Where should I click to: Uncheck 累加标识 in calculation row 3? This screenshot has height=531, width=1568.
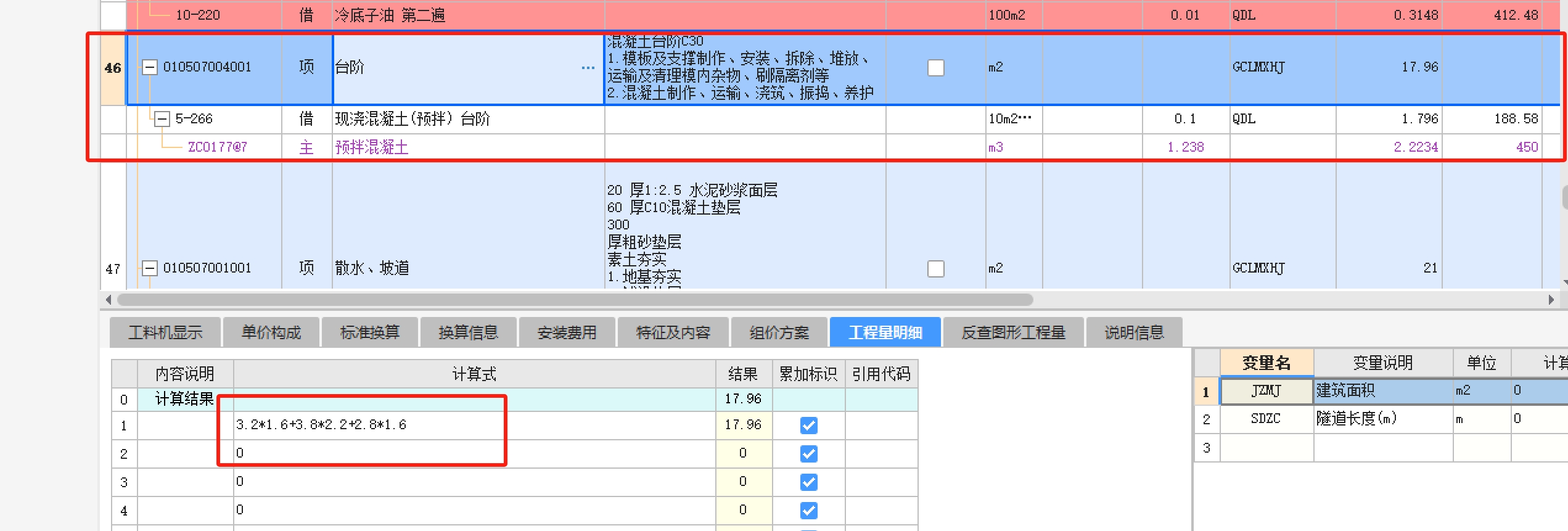[808, 482]
